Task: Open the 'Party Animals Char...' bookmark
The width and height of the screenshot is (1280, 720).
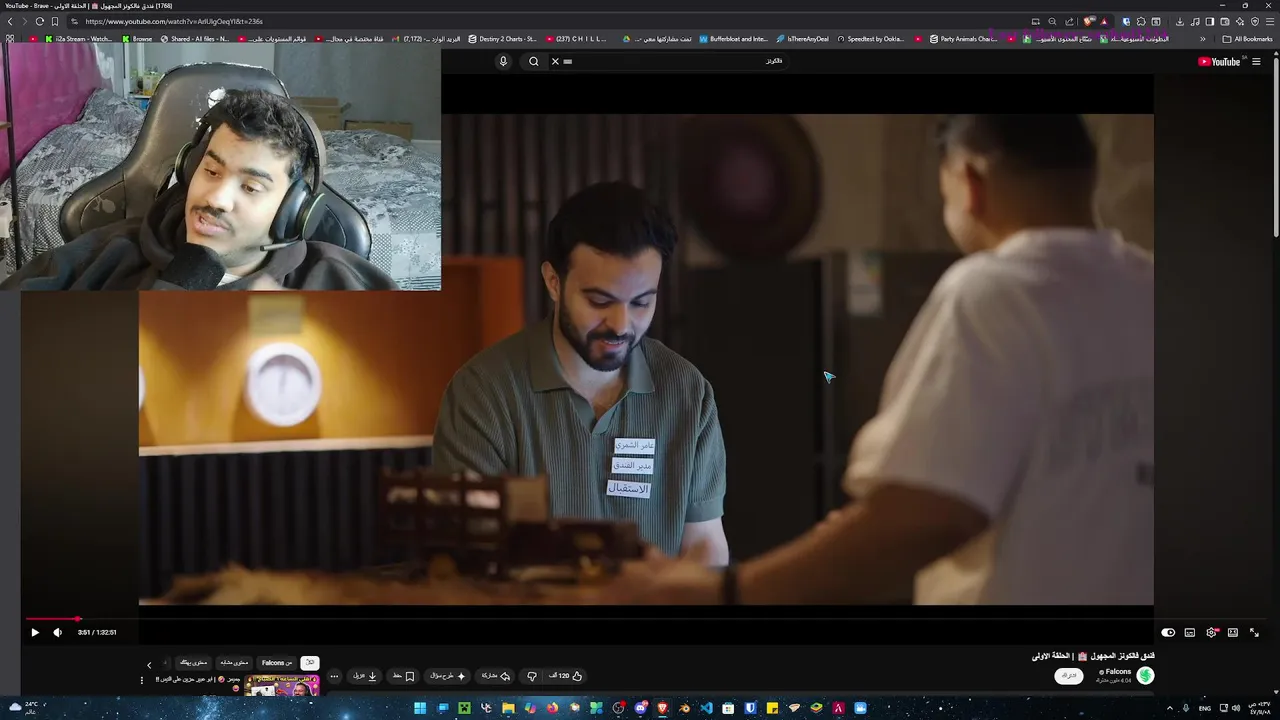Action: [x=963, y=39]
